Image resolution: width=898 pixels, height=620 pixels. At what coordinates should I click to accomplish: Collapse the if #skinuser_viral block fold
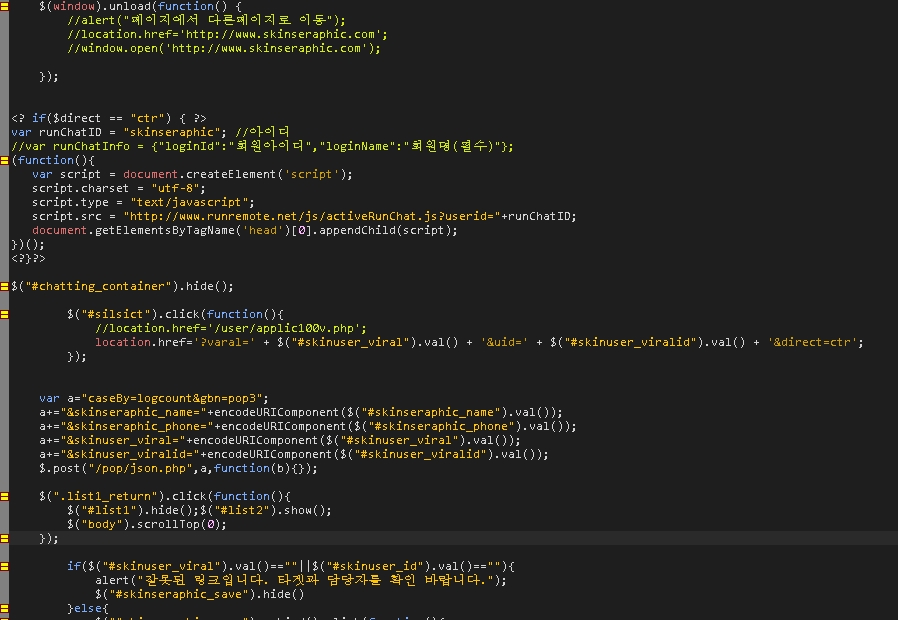coord(5,566)
